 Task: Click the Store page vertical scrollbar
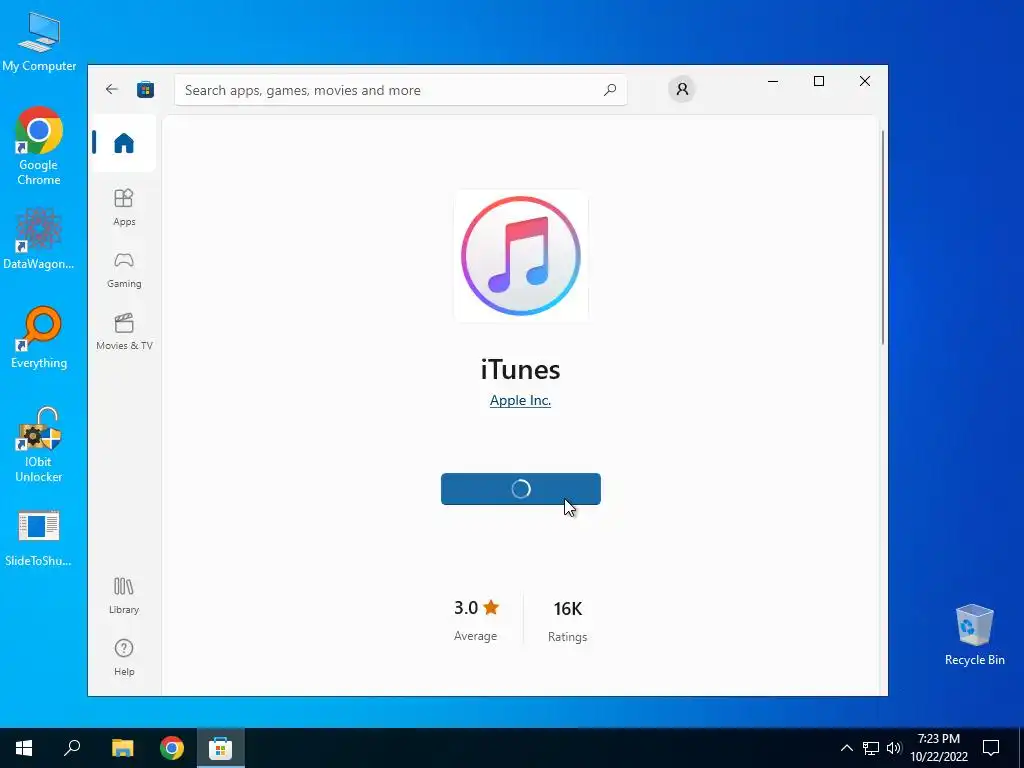[882, 236]
